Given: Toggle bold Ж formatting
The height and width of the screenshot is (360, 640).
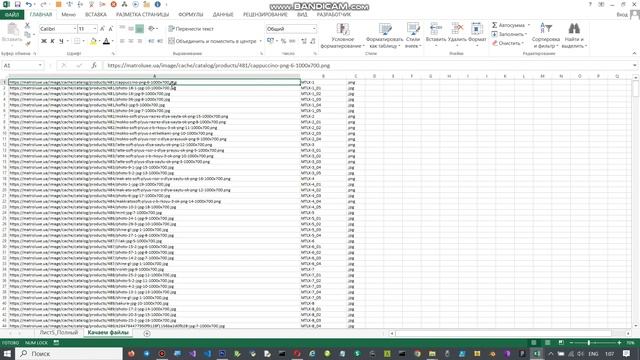Looking at the screenshot, I should point(44,41).
